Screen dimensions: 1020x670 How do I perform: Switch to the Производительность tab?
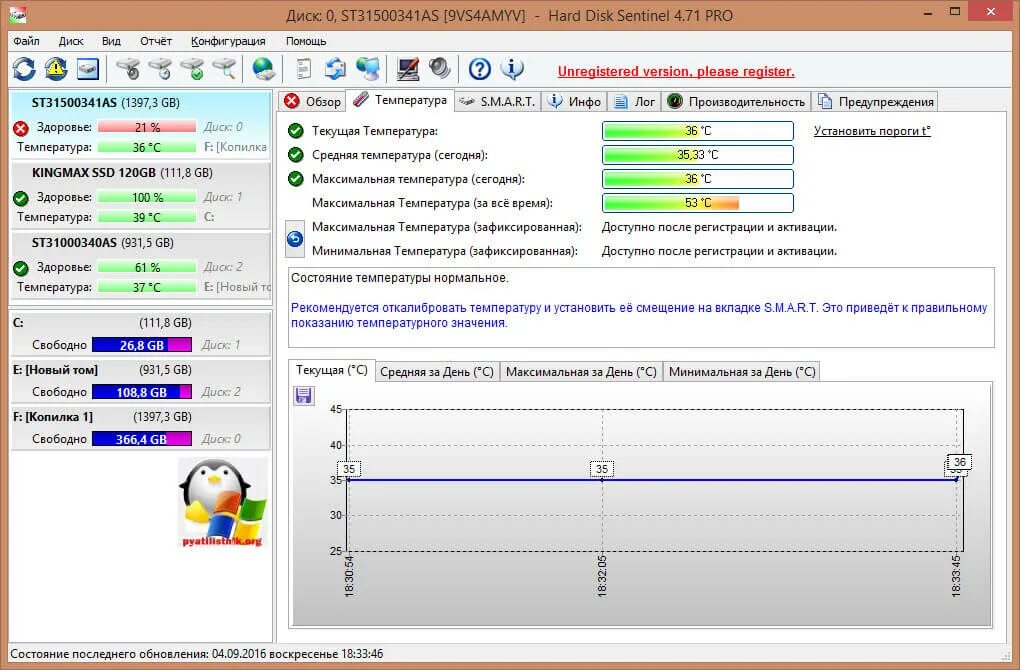point(736,101)
